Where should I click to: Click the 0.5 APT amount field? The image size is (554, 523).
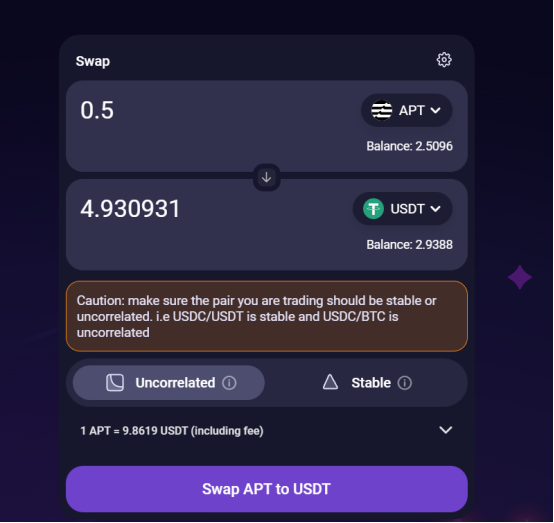pos(212,110)
